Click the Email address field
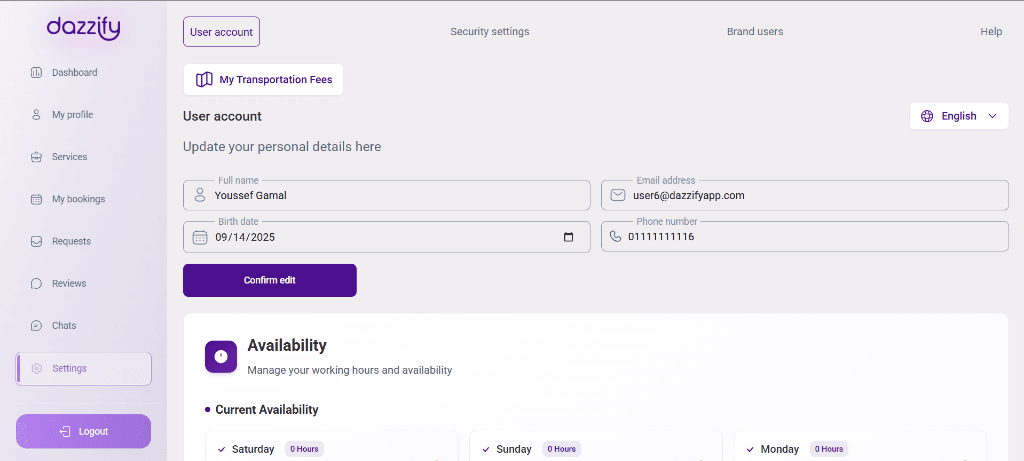The height and width of the screenshot is (461, 1024). click(x=805, y=195)
